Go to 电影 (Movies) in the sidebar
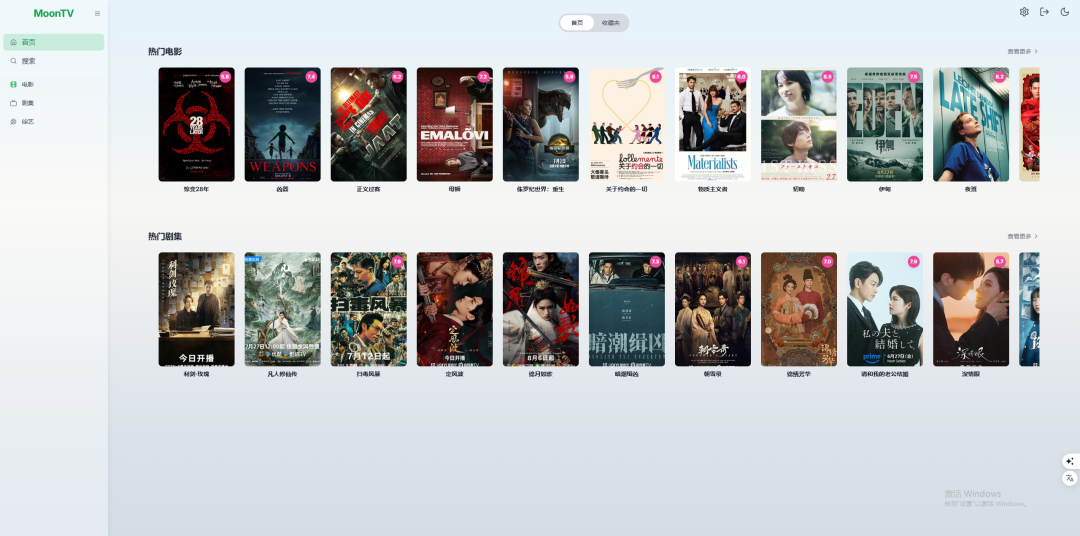 [28, 85]
